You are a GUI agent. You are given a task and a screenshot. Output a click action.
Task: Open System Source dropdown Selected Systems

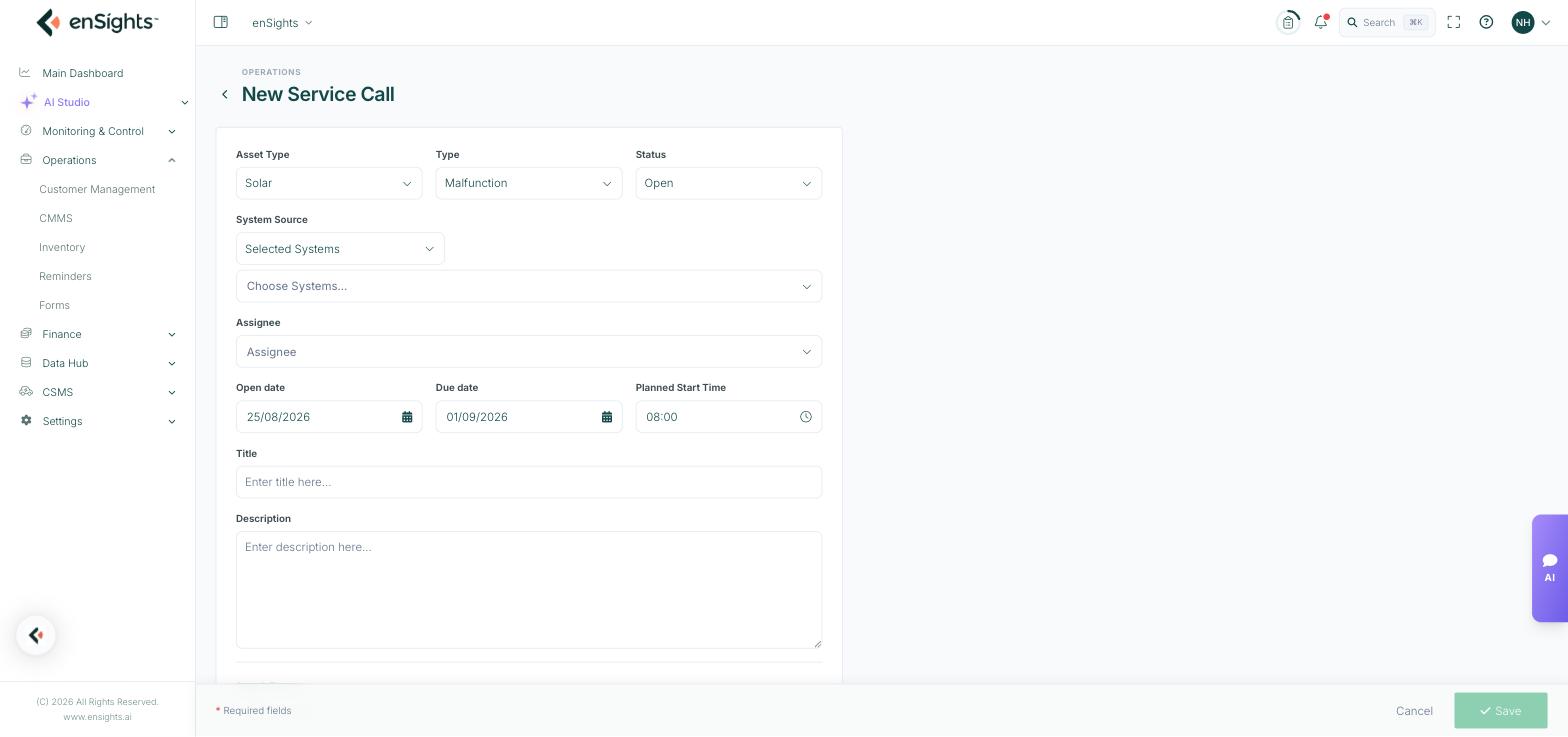click(x=340, y=249)
